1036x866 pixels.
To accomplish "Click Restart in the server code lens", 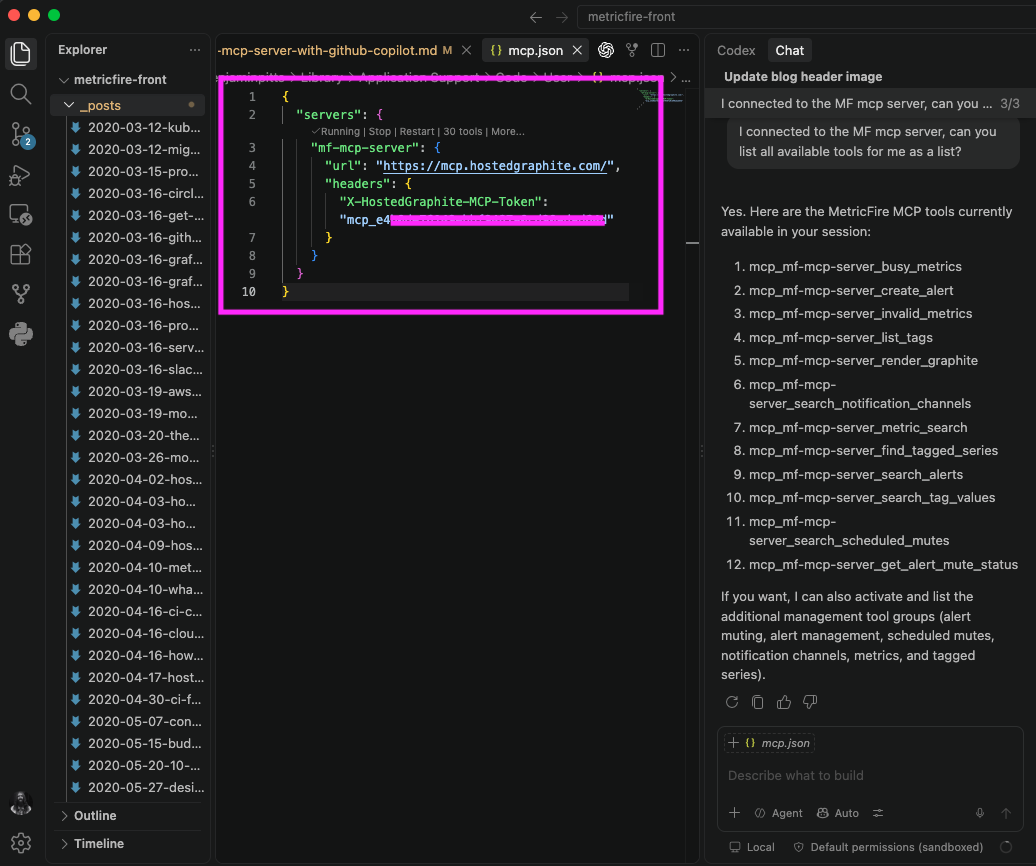I will (x=417, y=131).
